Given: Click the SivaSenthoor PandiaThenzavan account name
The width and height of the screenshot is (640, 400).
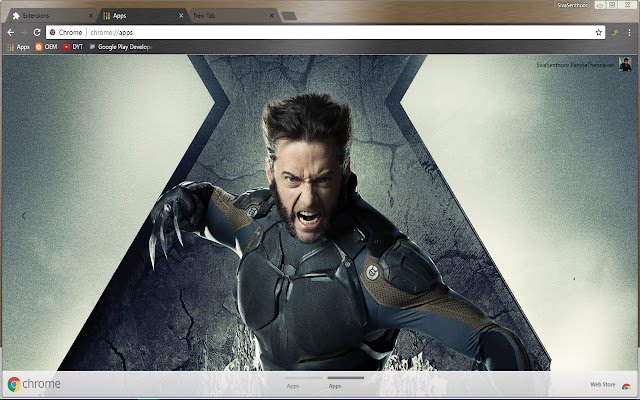Looking at the screenshot, I should click(575, 65).
